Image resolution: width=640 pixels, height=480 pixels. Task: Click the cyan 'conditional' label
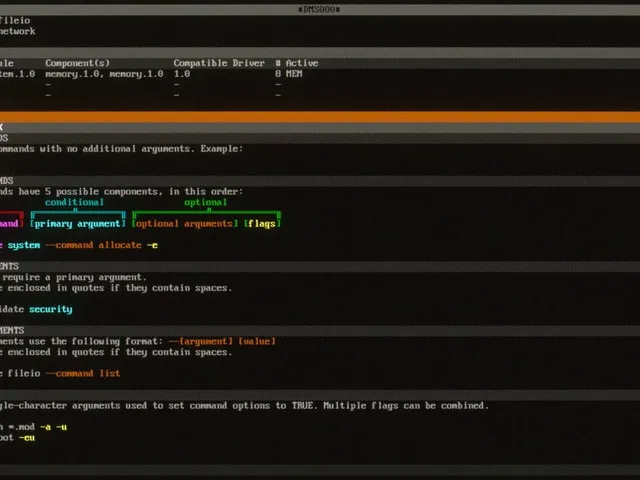74,202
